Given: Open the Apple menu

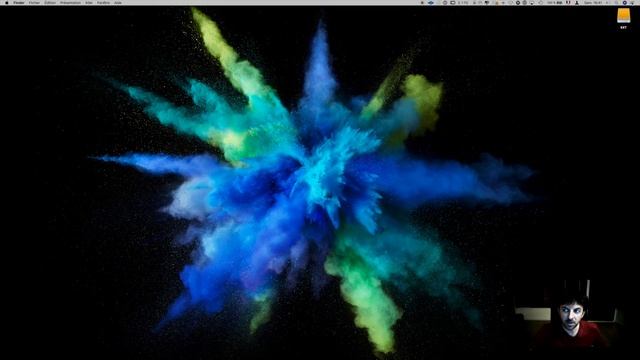Looking at the screenshot, I should pos(7,2).
